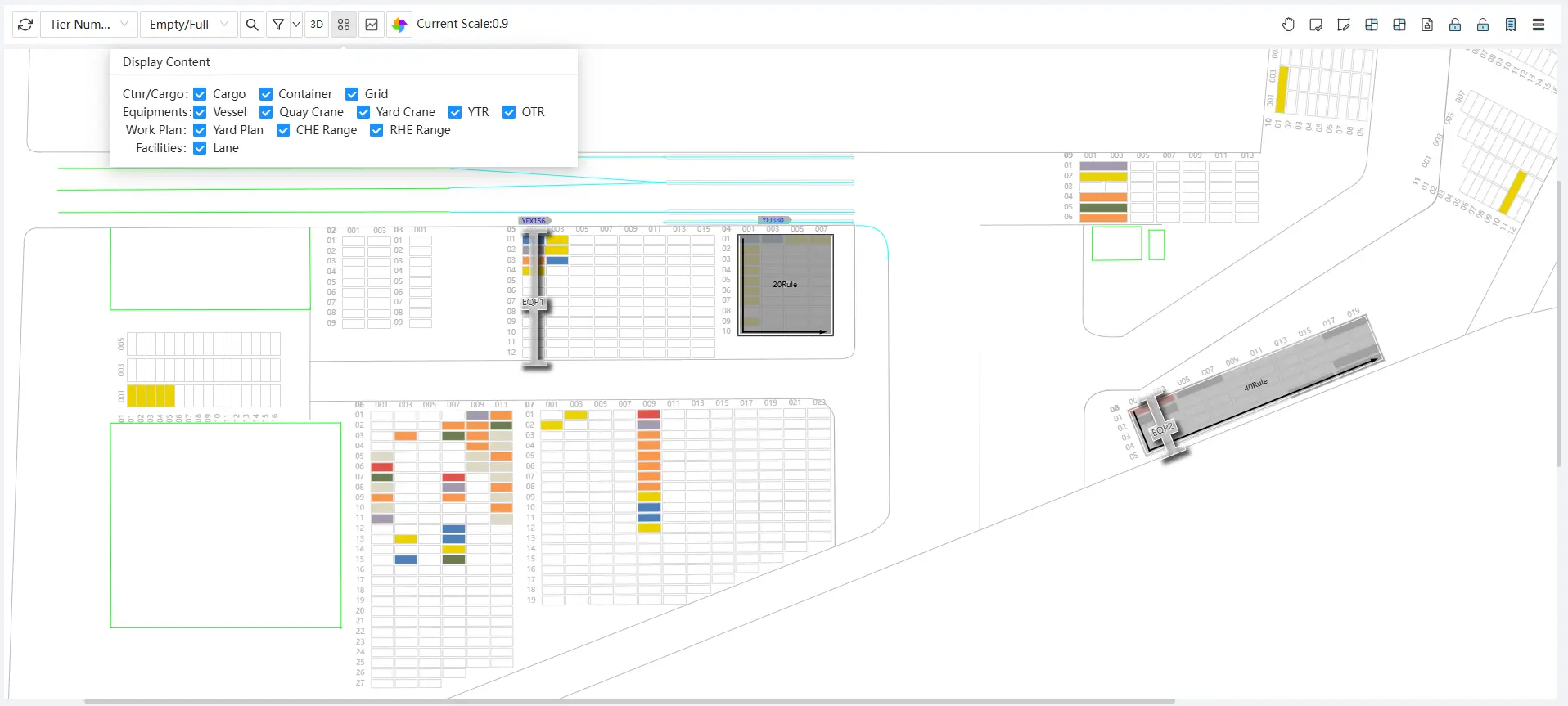Click the 20Rule yard plan block
This screenshot has height=706, width=1568.
point(786,285)
